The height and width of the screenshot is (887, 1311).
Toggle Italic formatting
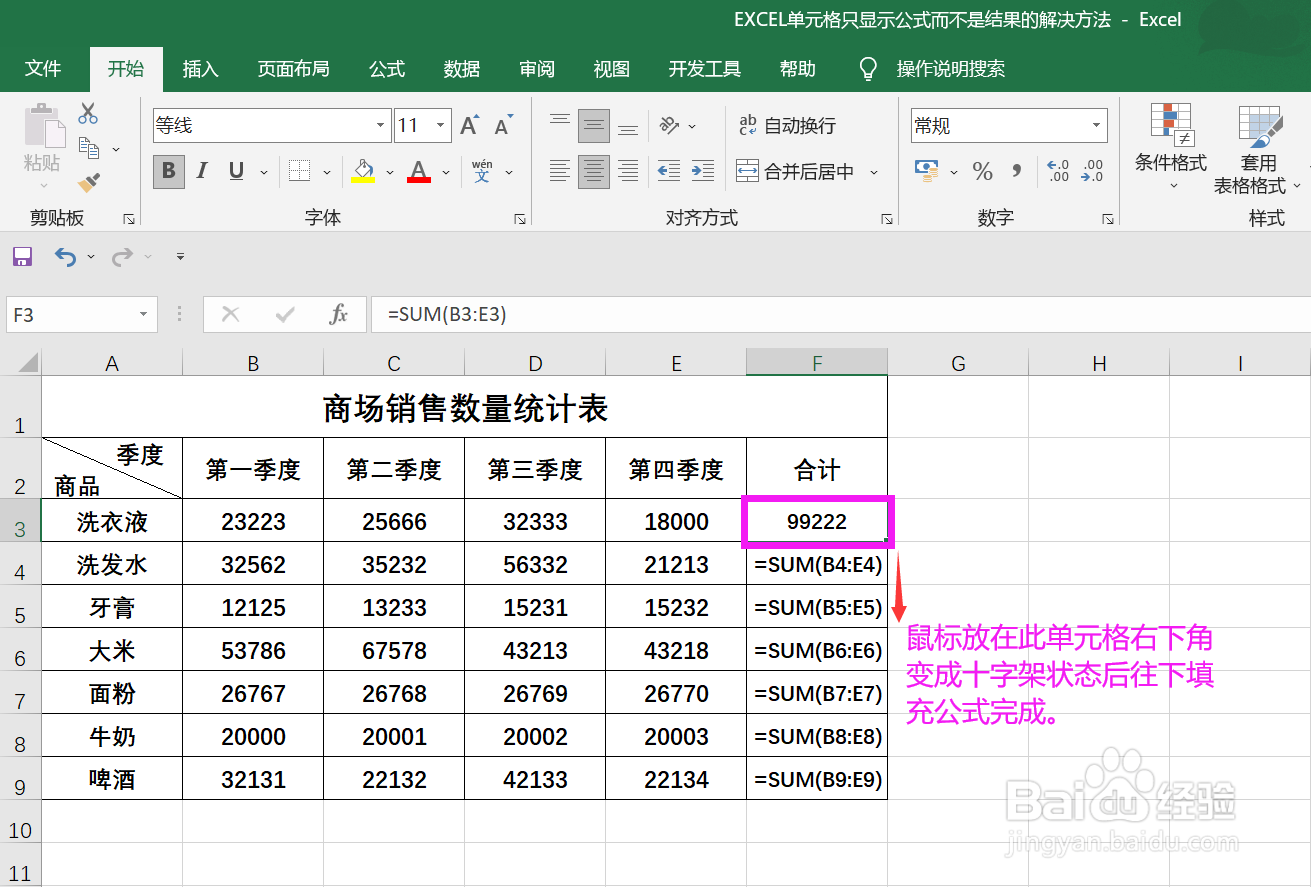coord(202,171)
